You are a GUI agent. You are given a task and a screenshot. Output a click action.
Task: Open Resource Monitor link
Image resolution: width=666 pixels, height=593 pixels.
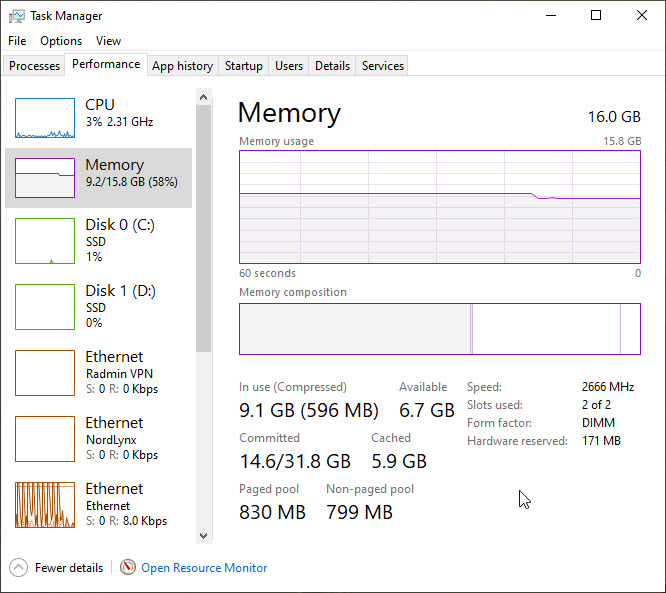coord(204,568)
